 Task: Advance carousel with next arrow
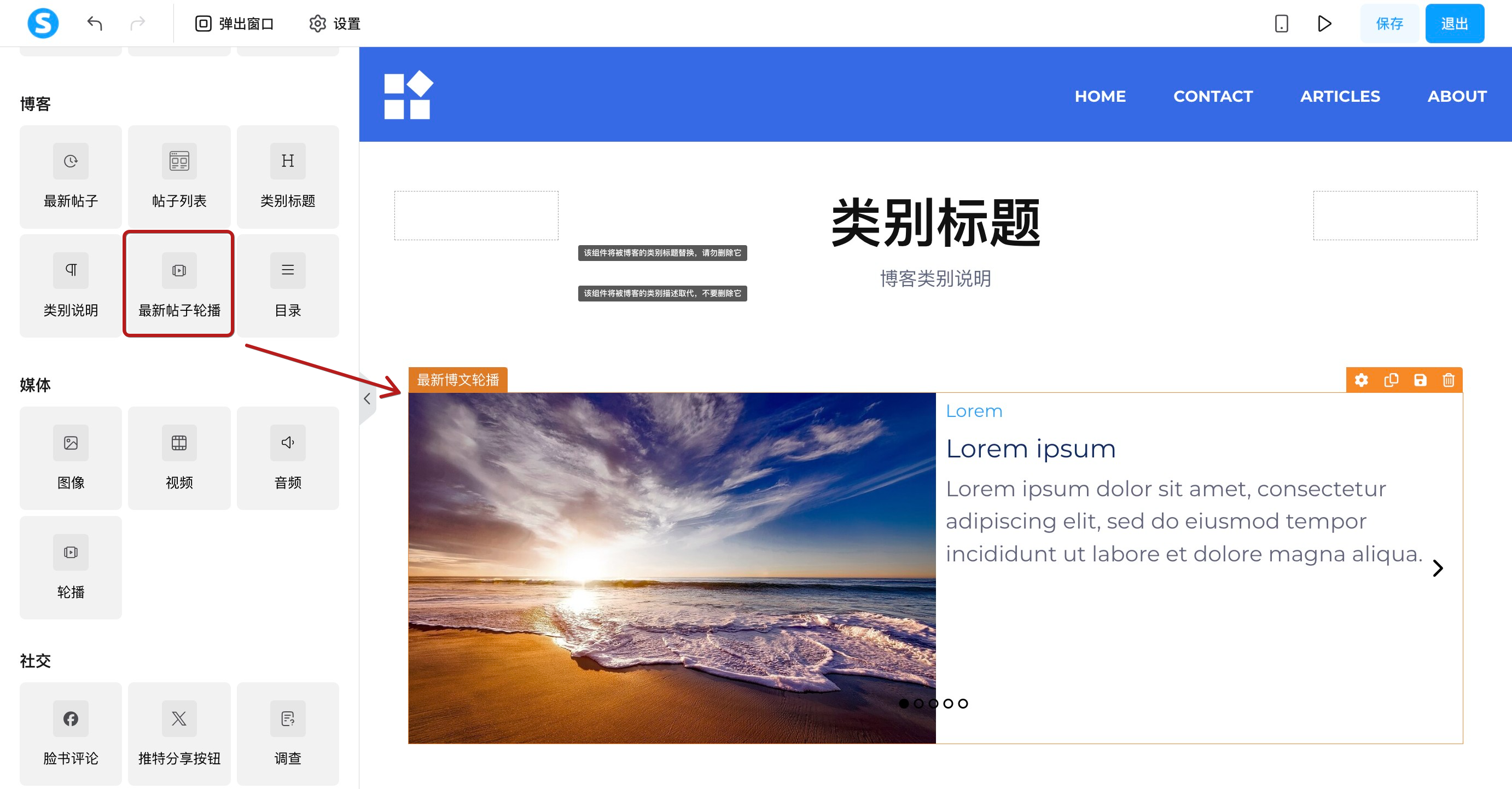pos(1438,568)
